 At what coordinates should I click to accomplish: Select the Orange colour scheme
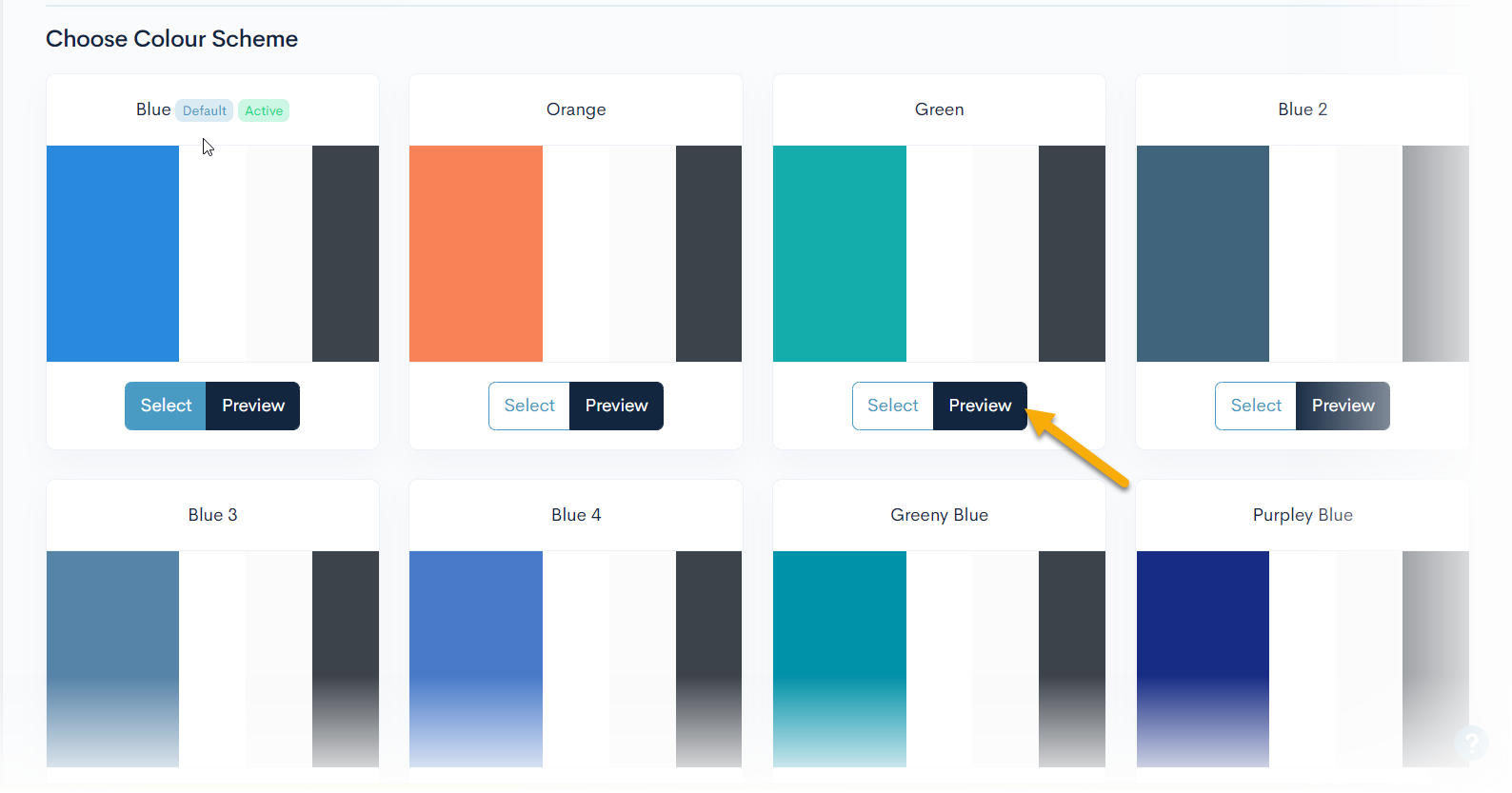pos(529,406)
